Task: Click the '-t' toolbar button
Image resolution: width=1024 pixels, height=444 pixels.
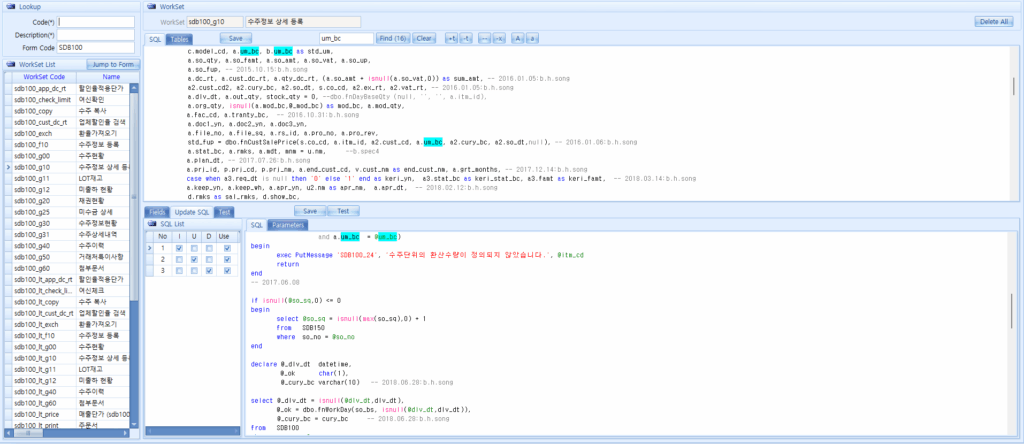Action: (467, 38)
